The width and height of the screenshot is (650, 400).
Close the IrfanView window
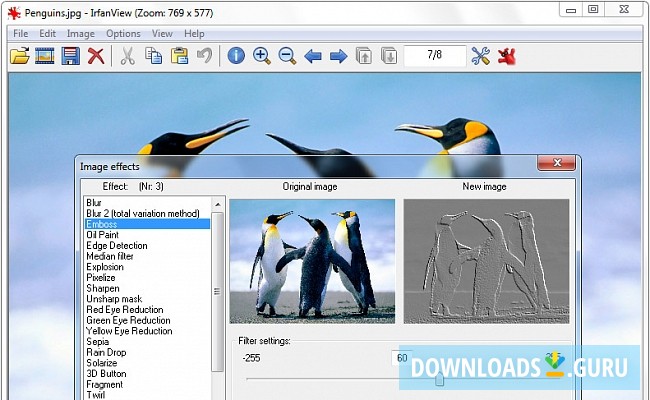click(624, 10)
